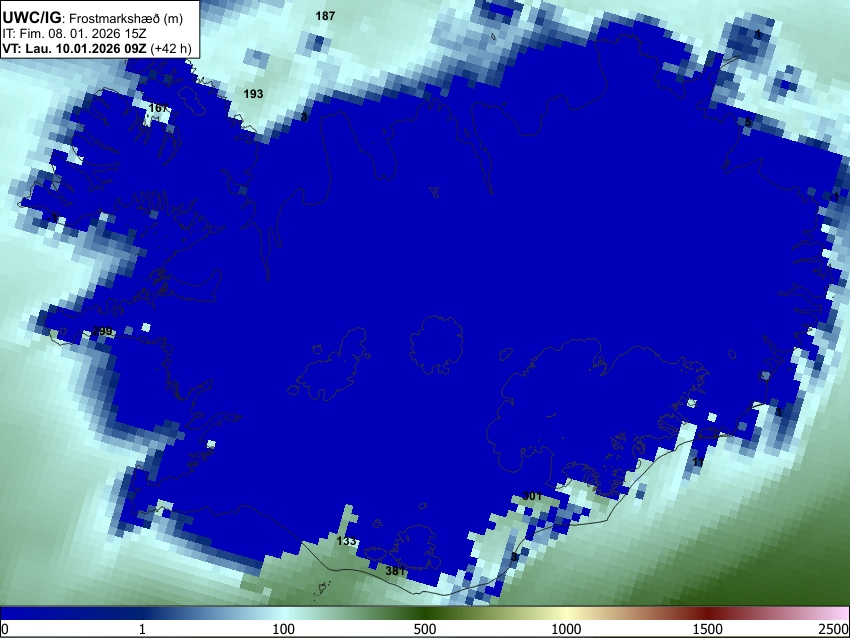The height and width of the screenshot is (638, 850).
Task: Click the map value 301
Action: pyautogui.click(x=532, y=496)
